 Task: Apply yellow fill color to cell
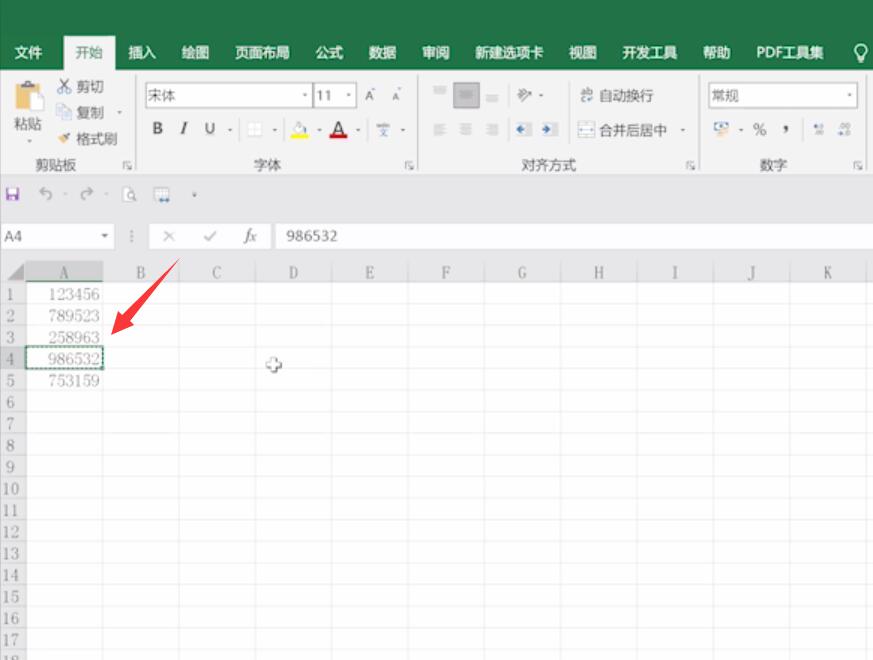pyautogui.click(x=300, y=130)
